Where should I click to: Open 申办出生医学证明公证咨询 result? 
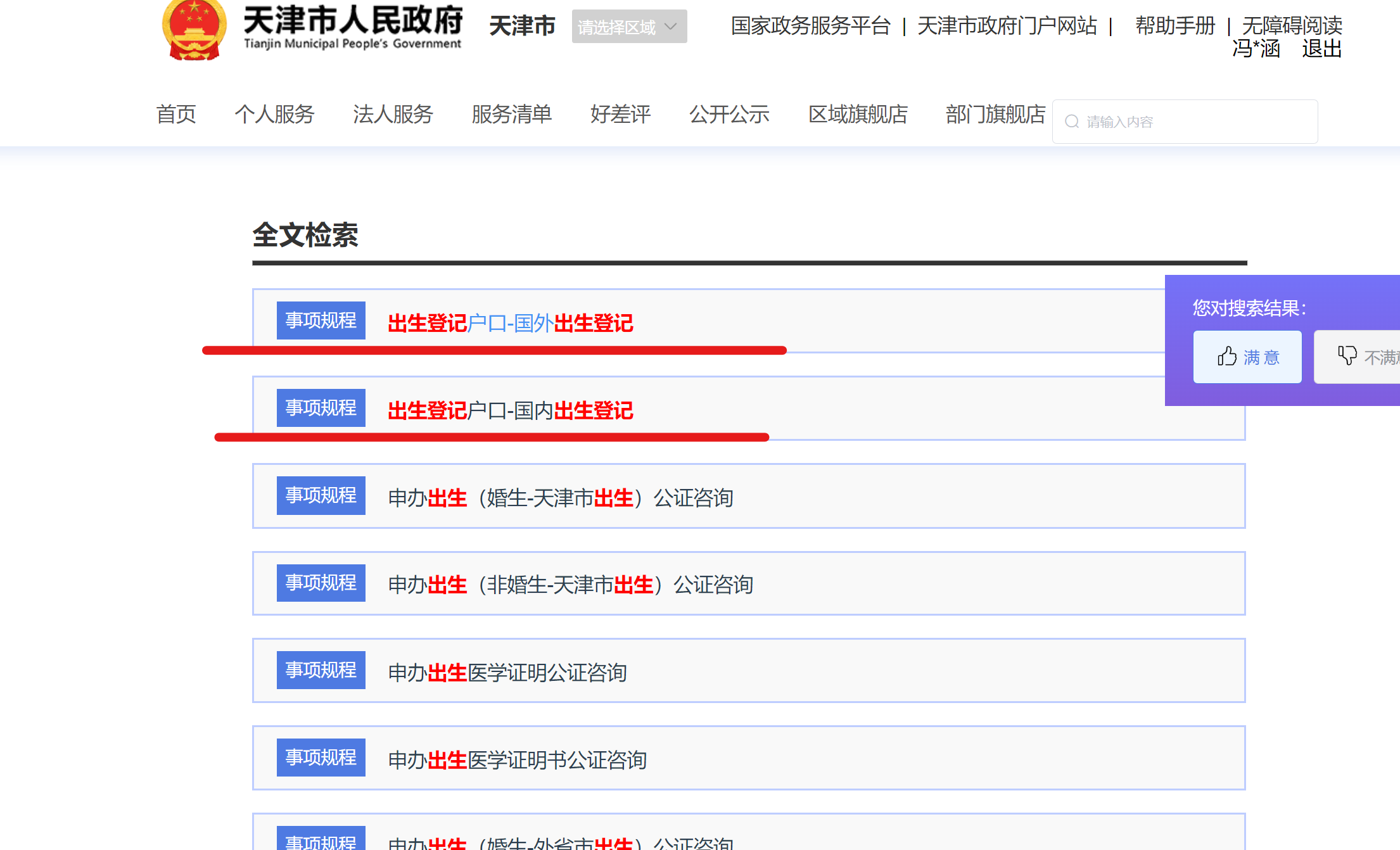(507, 673)
